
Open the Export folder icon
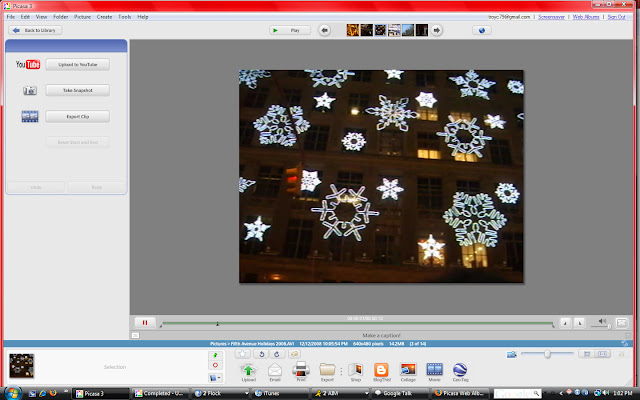coord(327,370)
